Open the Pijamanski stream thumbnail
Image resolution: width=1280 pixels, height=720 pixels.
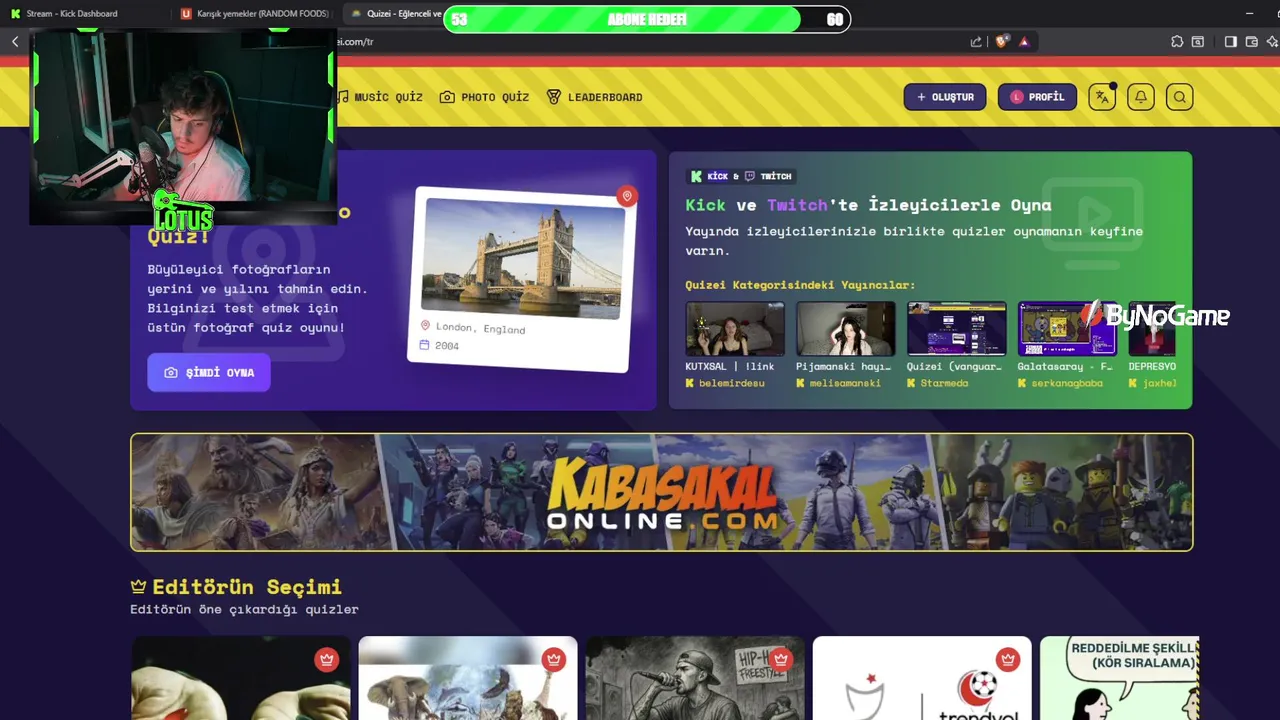[846, 329]
